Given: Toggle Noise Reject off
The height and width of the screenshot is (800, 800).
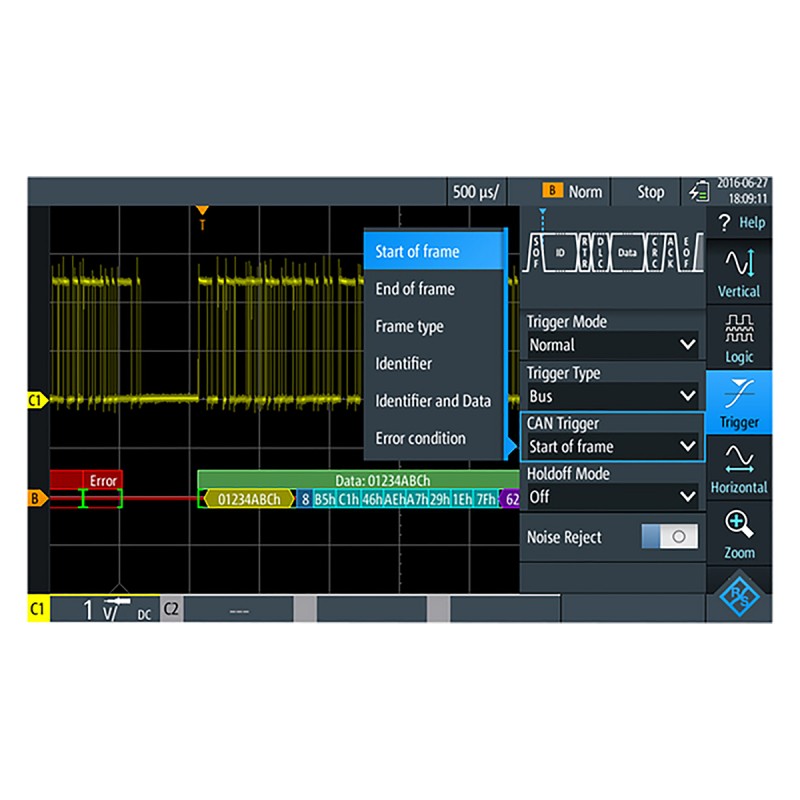Looking at the screenshot, I should click(668, 537).
